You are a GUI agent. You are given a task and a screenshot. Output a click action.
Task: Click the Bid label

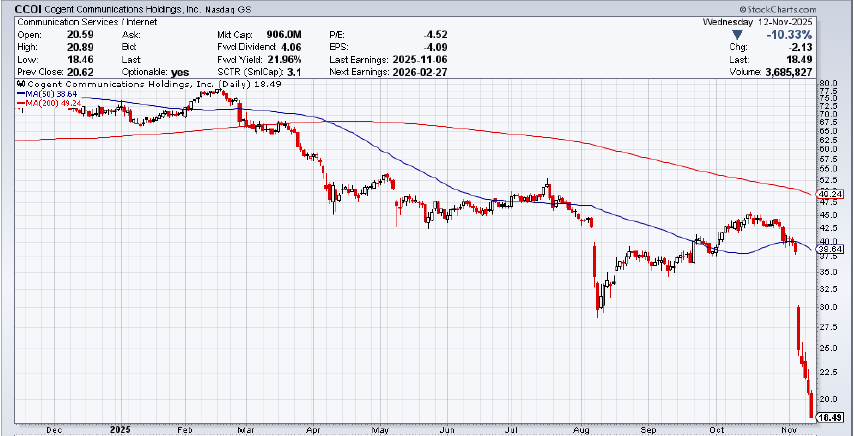(x=128, y=47)
